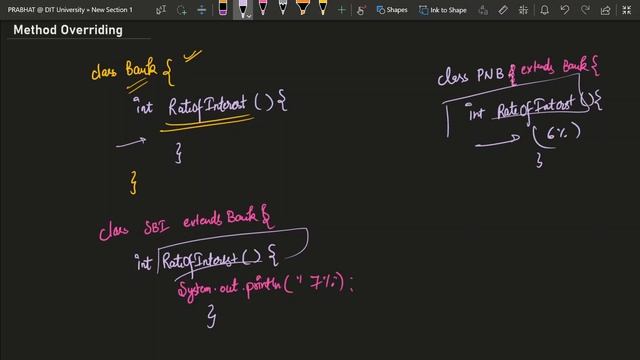Activate the Lasso Select tool

click(x=182, y=10)
